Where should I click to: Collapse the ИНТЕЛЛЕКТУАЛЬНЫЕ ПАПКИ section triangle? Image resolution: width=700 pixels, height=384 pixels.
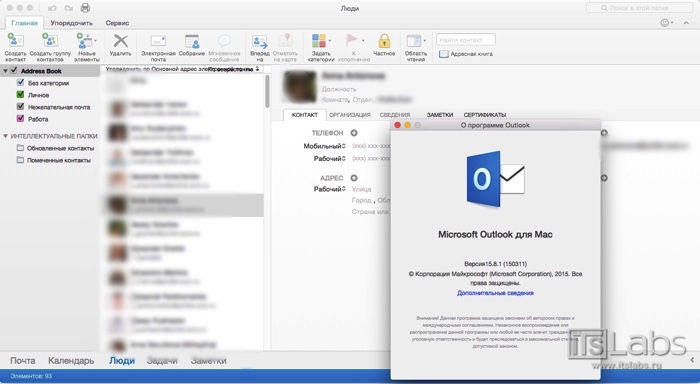coord(5,136)
